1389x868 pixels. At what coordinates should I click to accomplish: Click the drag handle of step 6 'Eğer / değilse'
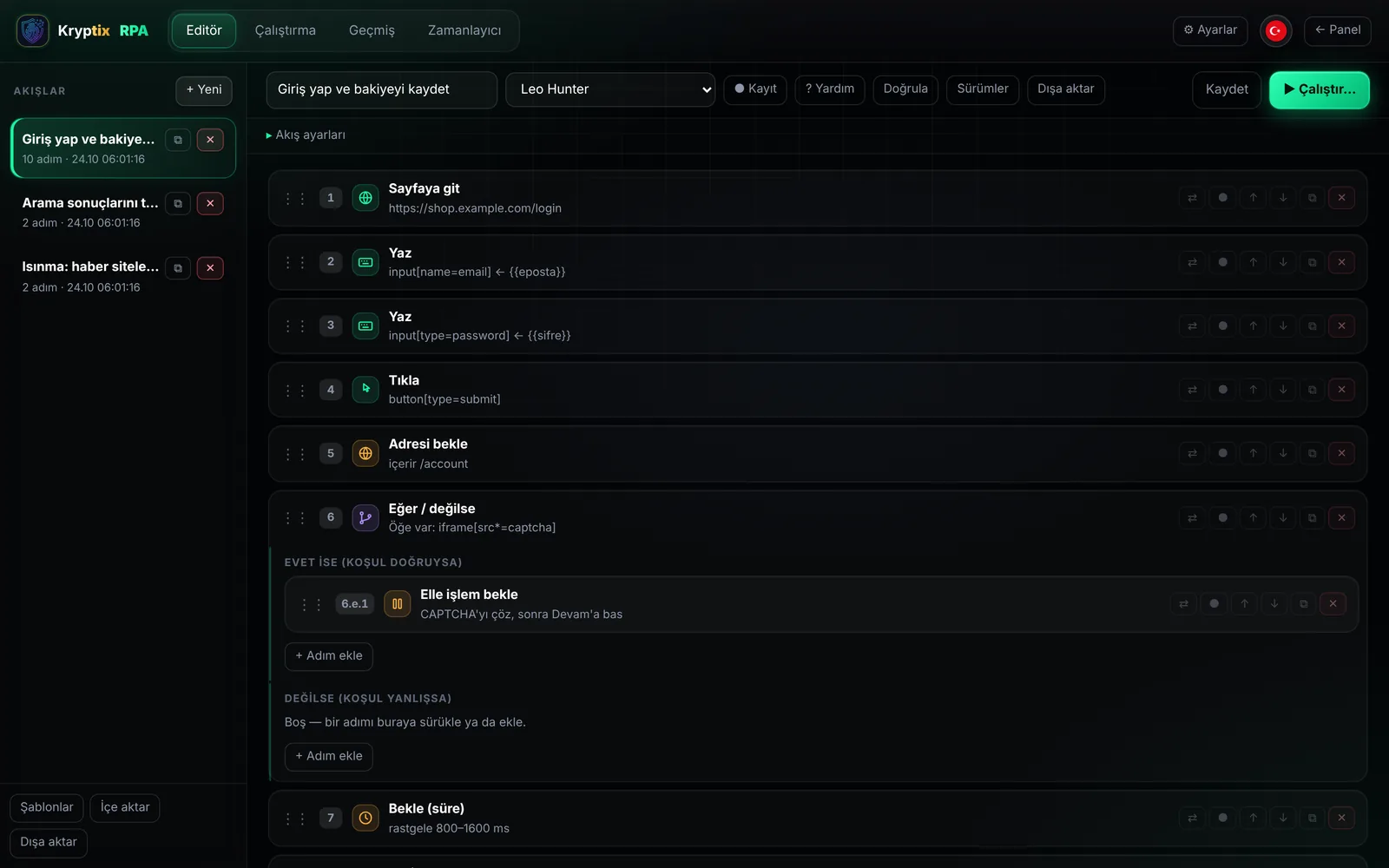pyautogui.click(x=295, y=518)
